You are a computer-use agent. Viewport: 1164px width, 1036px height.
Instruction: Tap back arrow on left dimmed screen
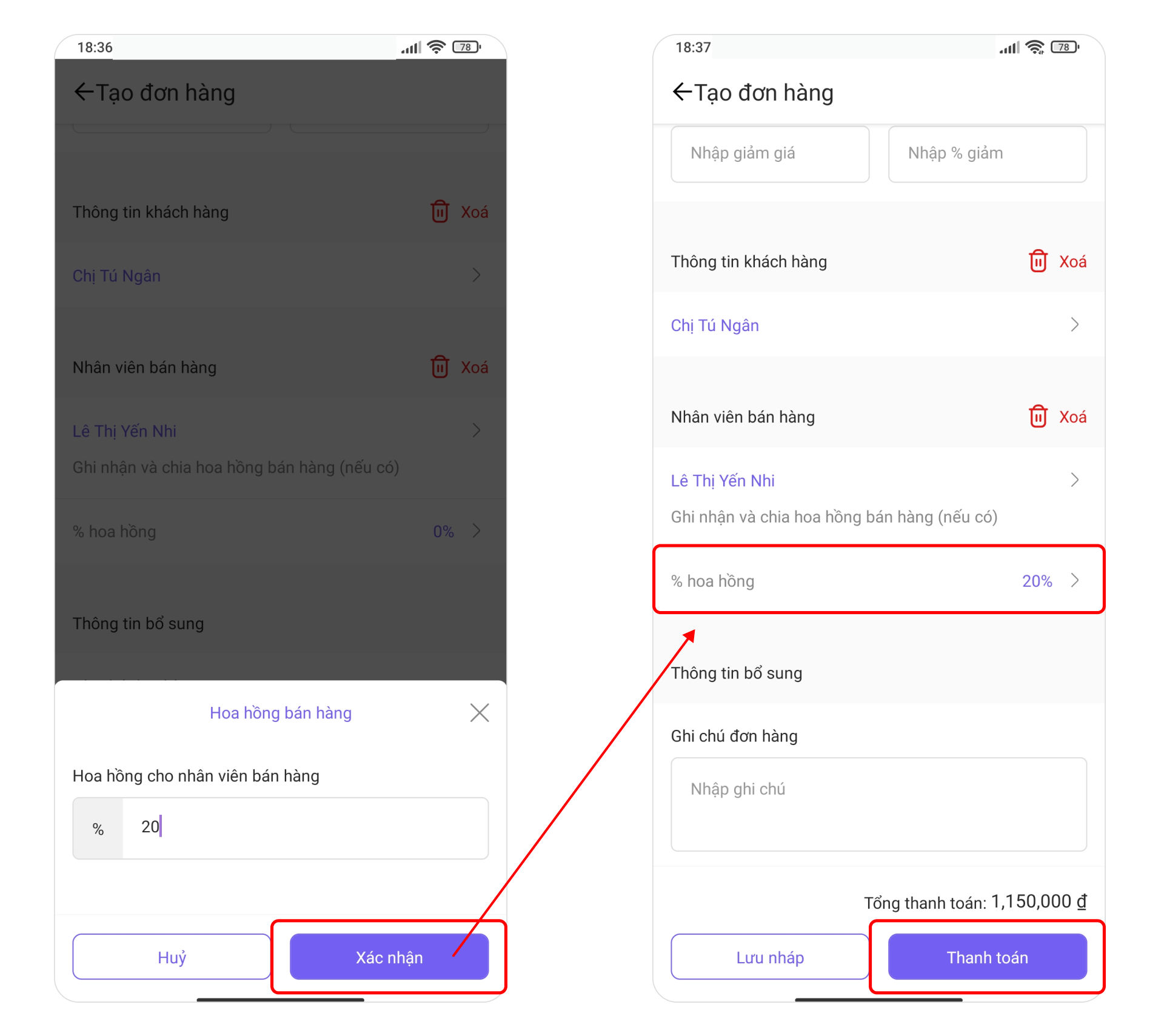click(x=84, y=92)
